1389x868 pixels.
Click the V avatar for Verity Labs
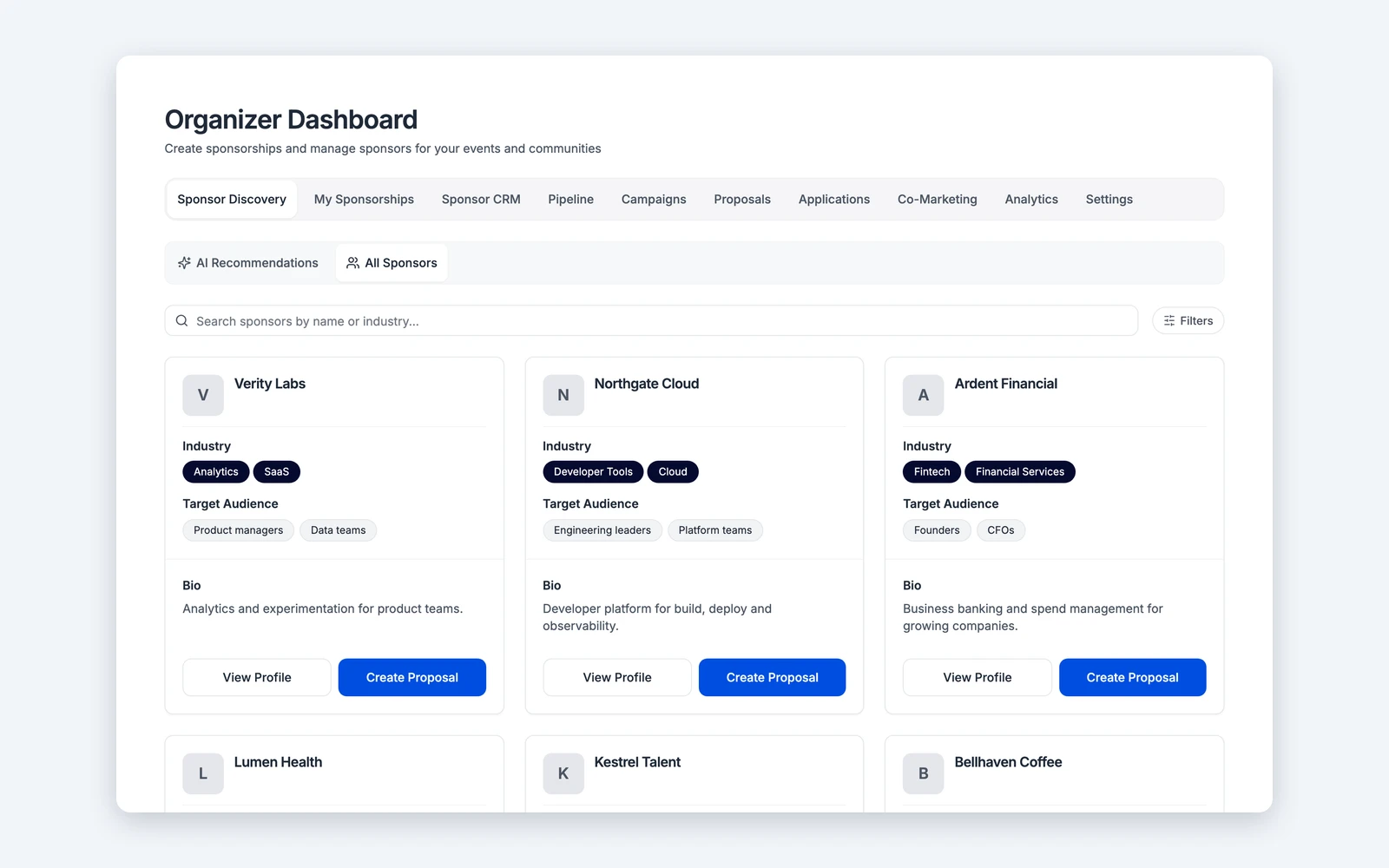tap(203, 395)
